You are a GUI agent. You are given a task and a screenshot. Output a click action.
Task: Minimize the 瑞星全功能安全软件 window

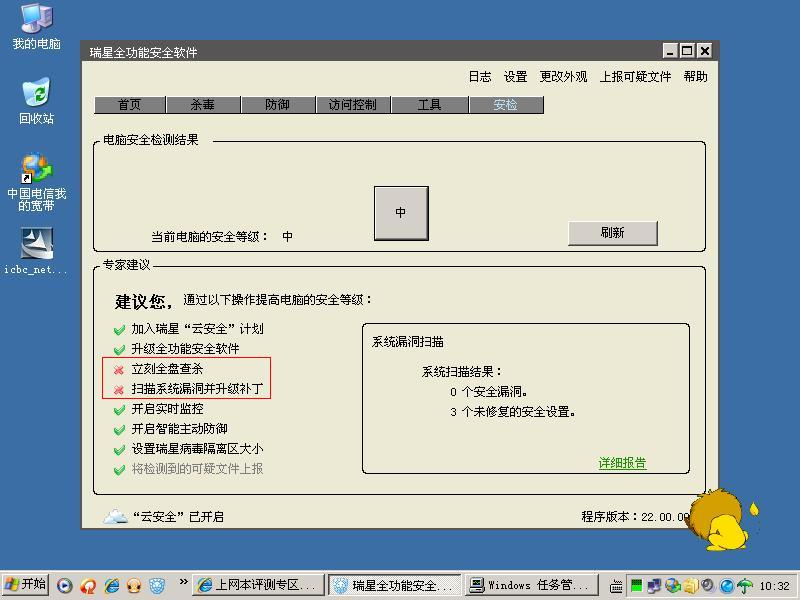(x=670, y=51)
